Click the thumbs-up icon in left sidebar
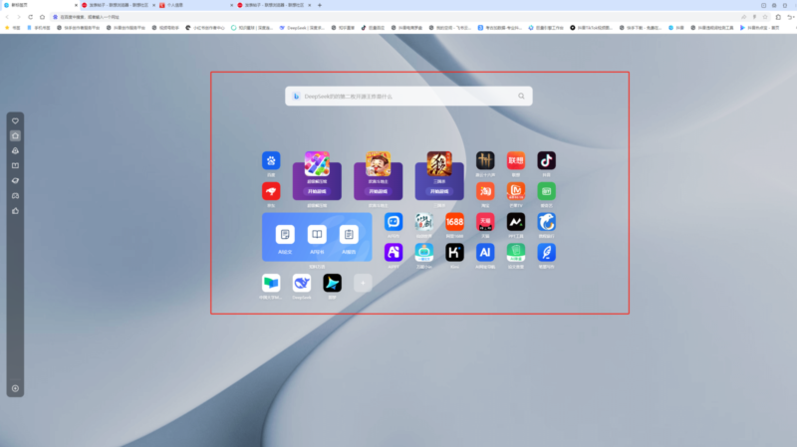Image resolution: width=797 pixels, height=447 pixels. coord(15,211)
